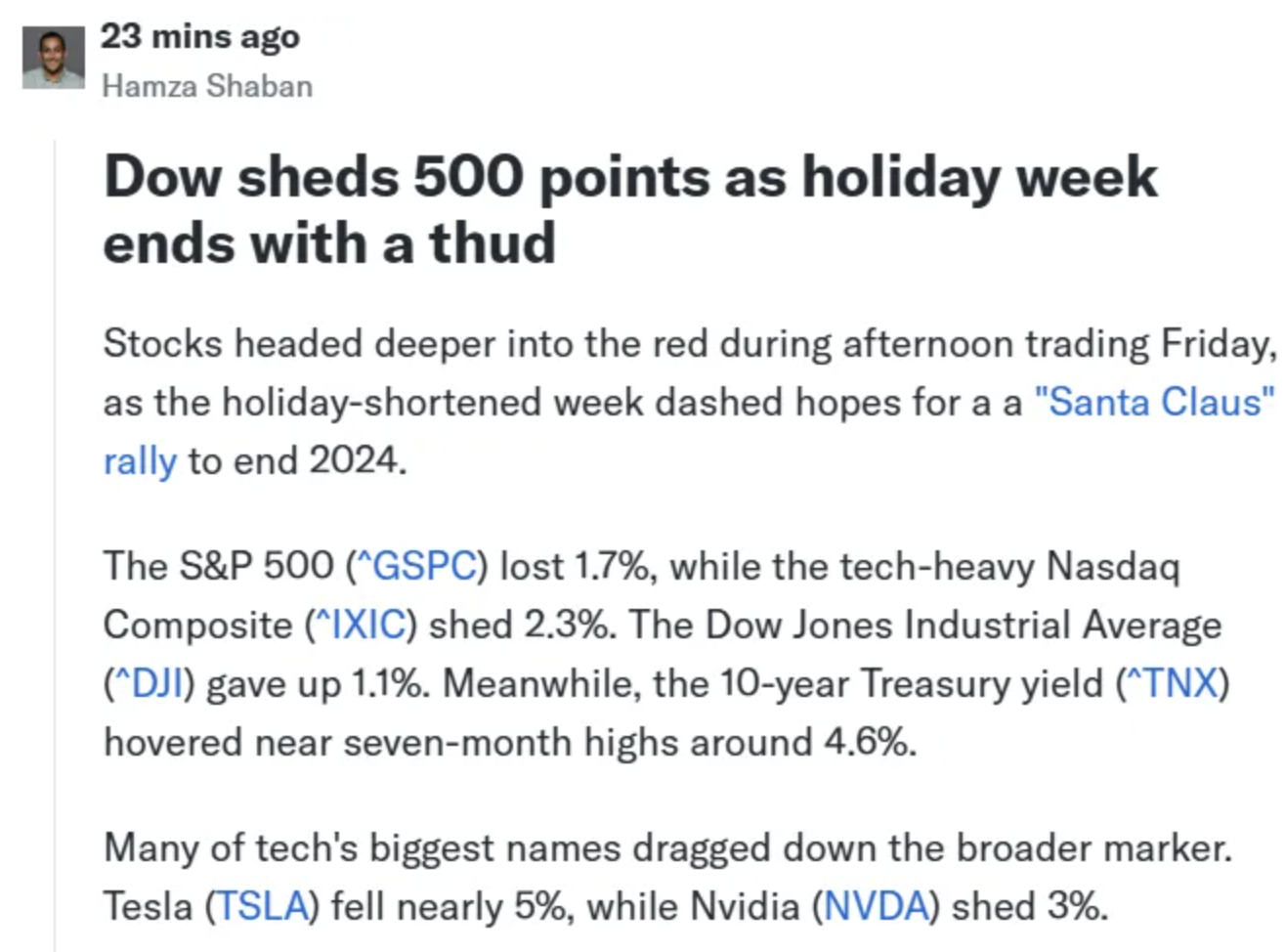Click the "23 mins ago" timestamp
The width and height of the screenshot is (1286, 952).
point(199,36)
